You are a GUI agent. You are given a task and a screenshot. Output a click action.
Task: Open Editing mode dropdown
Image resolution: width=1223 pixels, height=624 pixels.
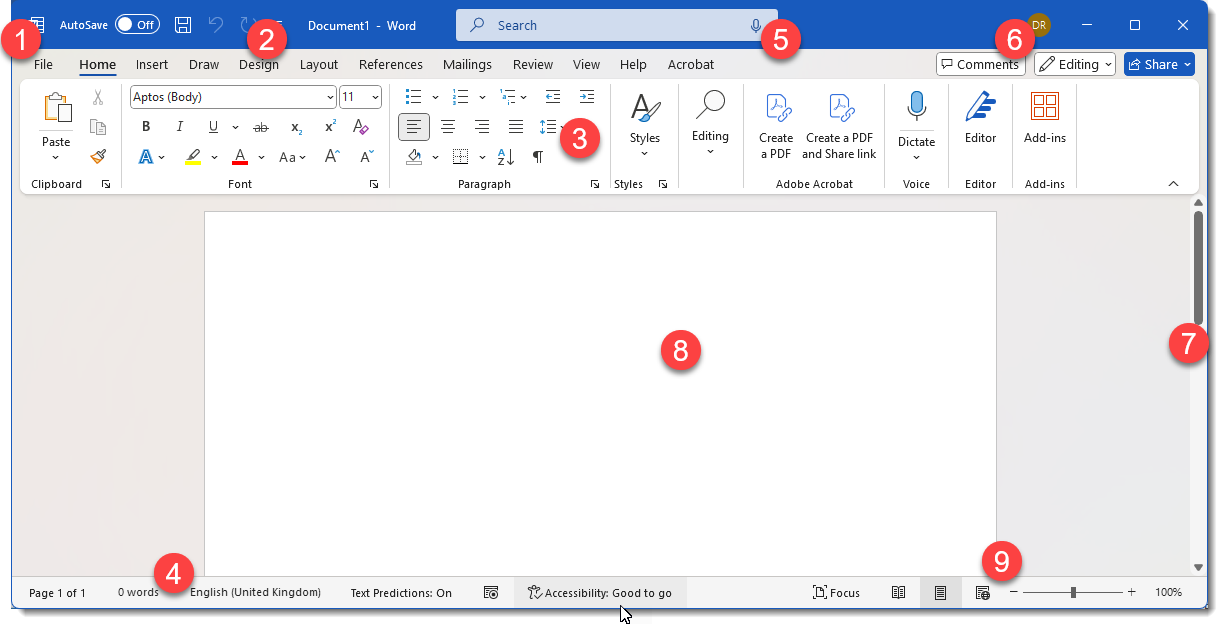(1075, 64)
